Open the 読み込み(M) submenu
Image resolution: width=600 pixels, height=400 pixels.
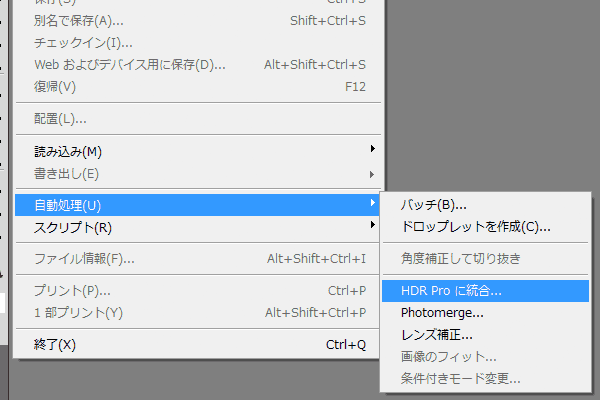click(x=198, y=152)
